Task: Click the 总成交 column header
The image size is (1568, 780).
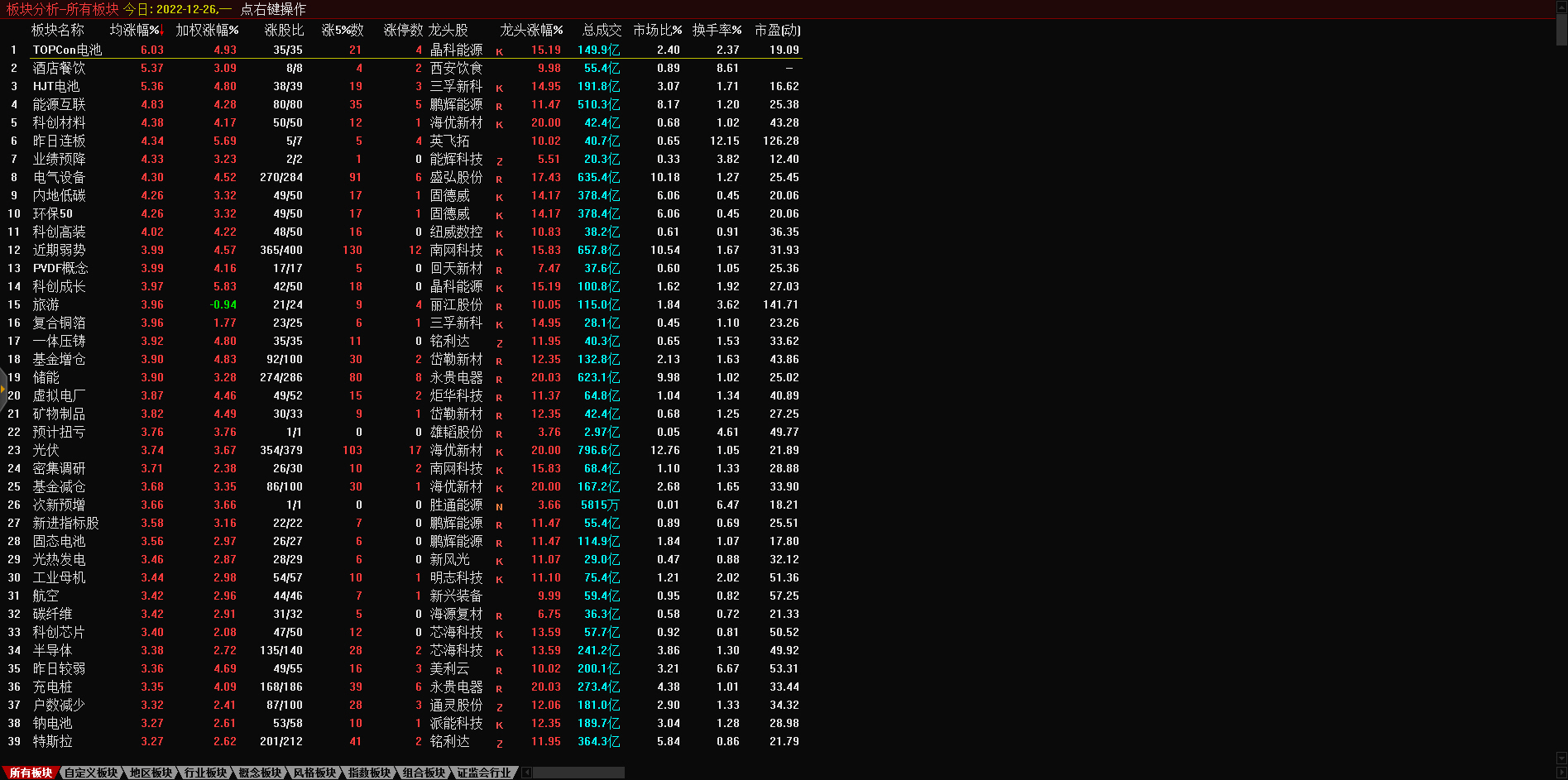Action: coord(602,30)
